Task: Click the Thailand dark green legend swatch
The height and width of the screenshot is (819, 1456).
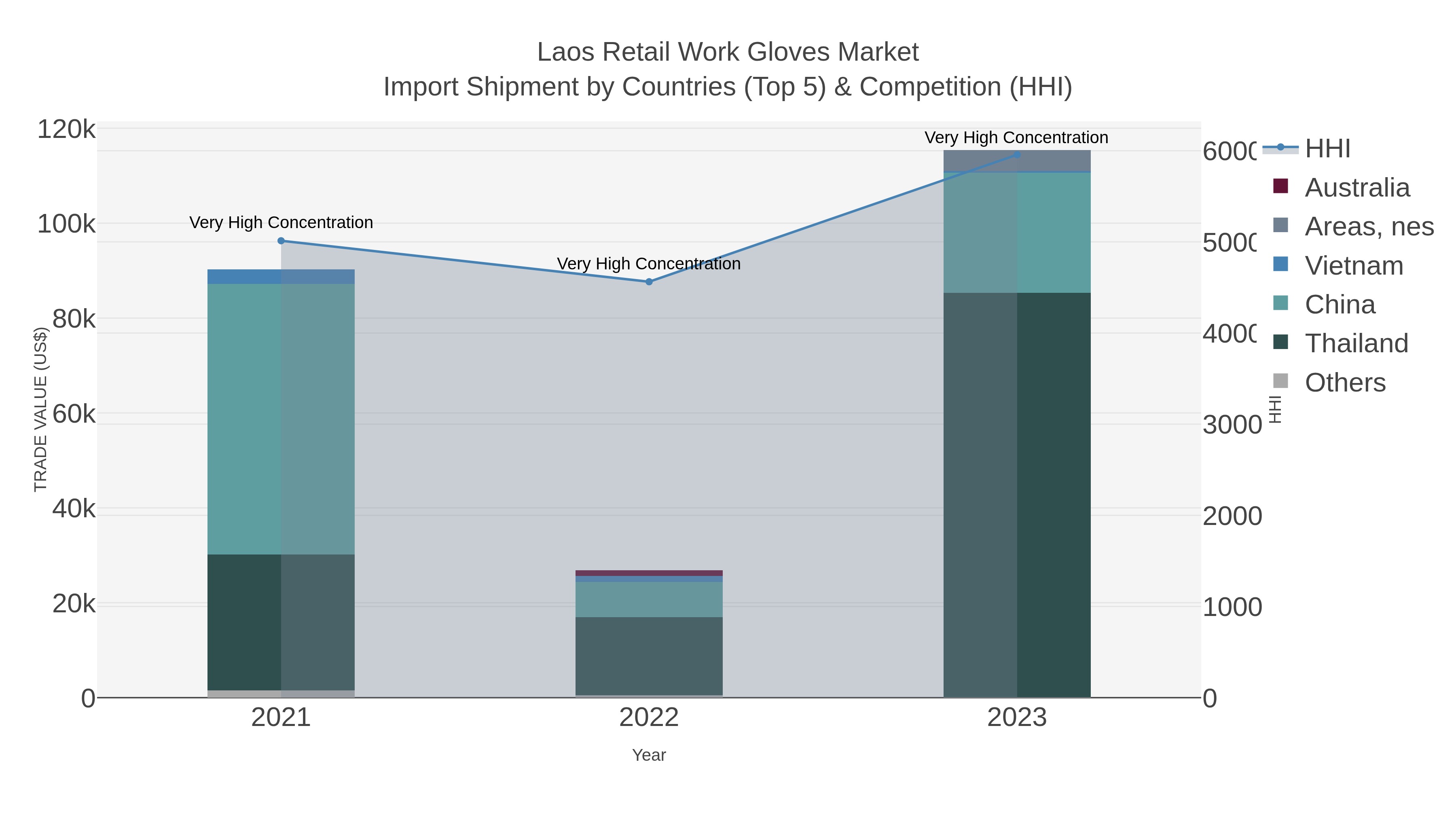Action: click(x=1280, y=342)
